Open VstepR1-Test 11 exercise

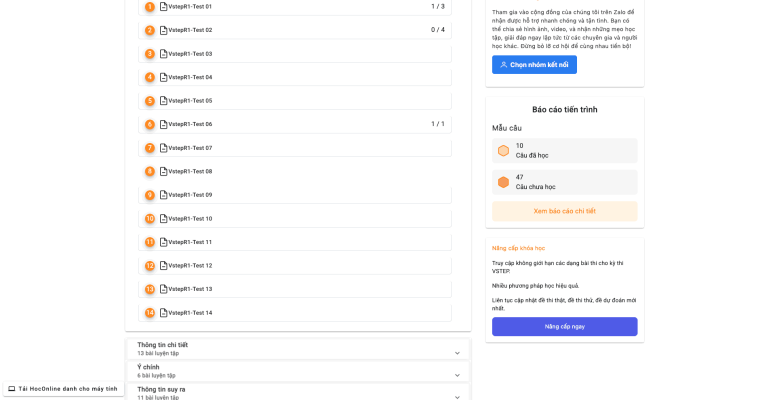pos(295,242)
